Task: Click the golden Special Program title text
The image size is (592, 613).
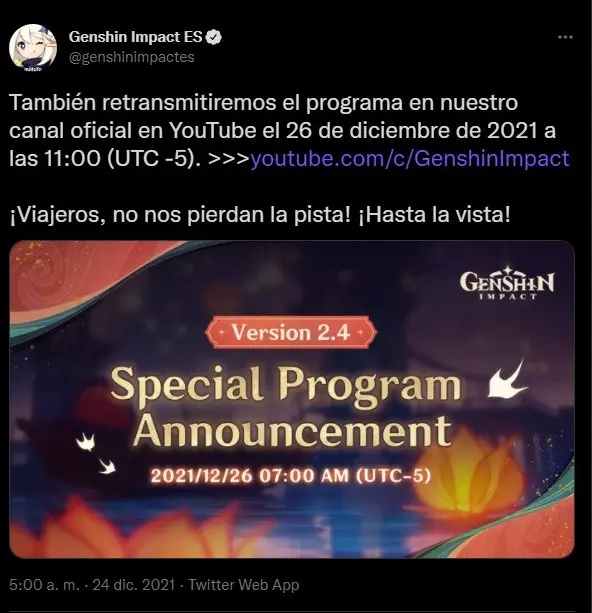Action: click(x=286, y=385)
